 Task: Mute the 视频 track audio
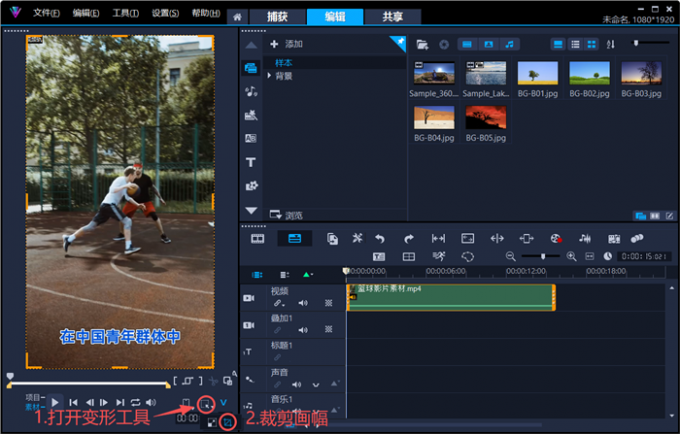(x=303, y=303)
